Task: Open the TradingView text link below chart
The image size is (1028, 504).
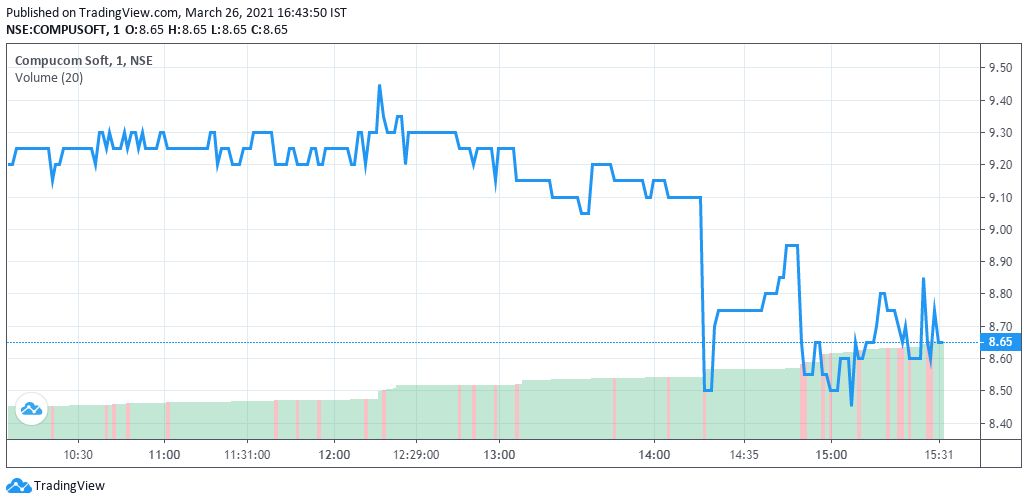Action: 69,487
